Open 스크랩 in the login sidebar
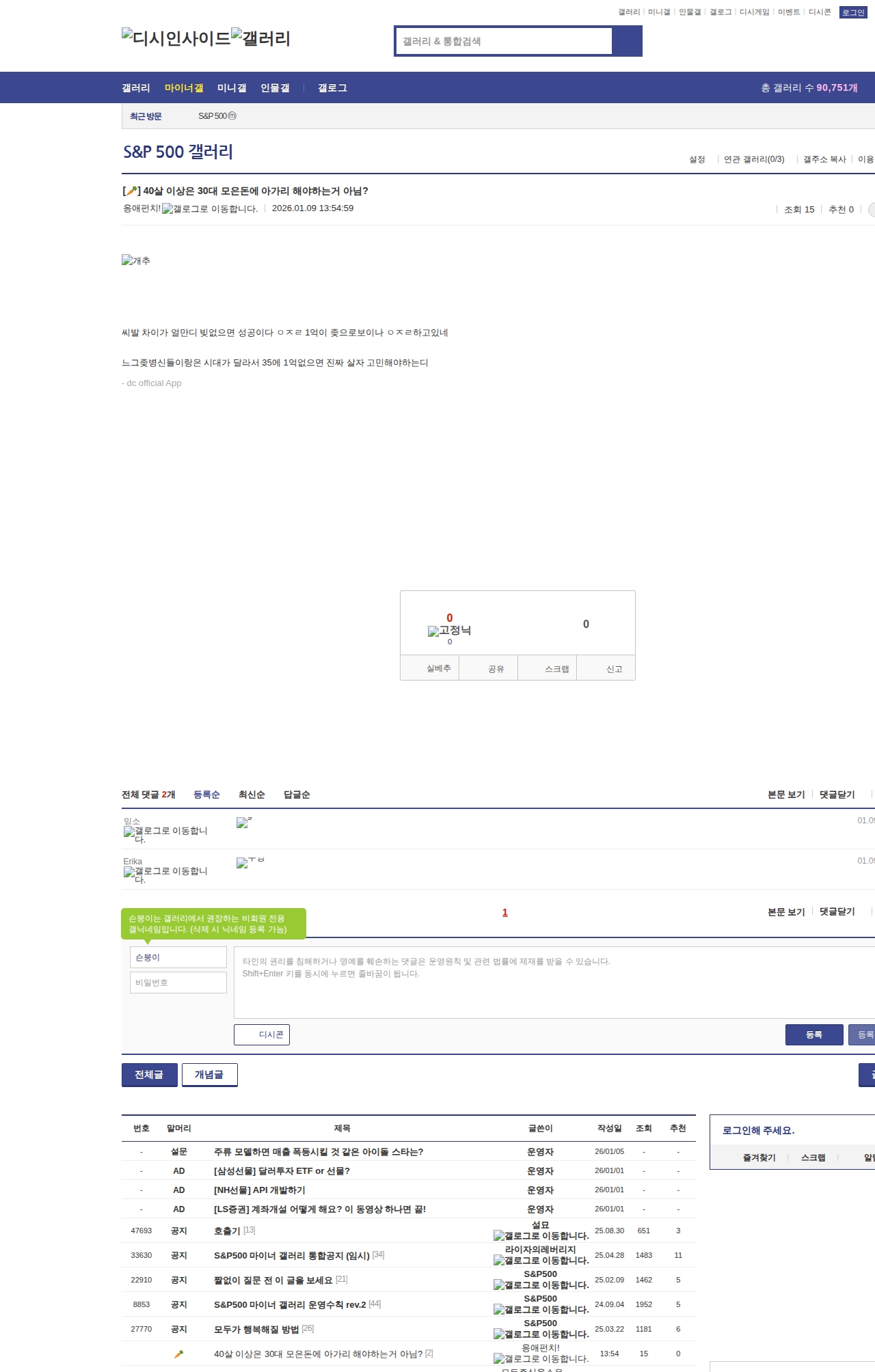 pyautogui.click(x=813, y=1157)
